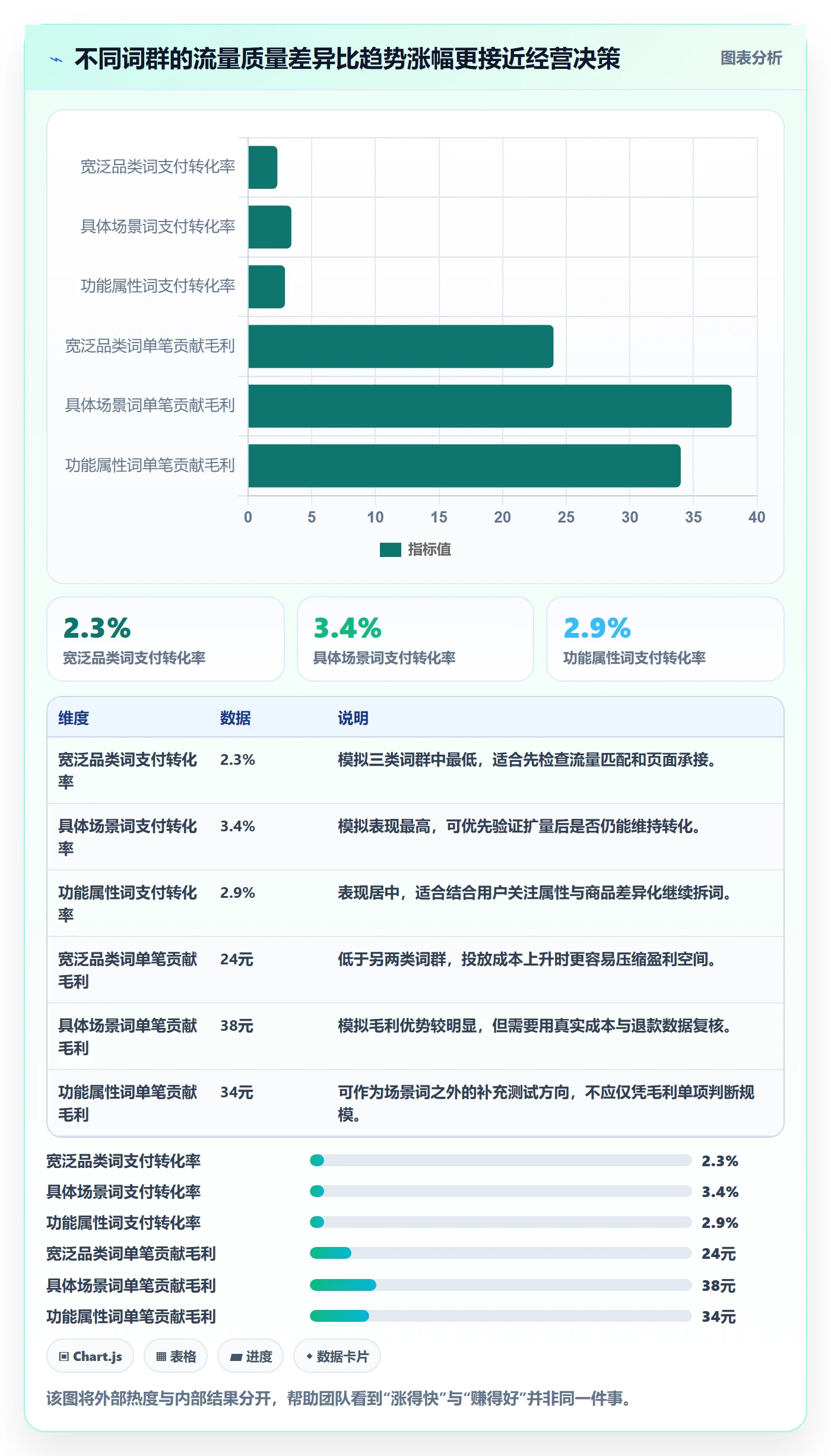
Task: Click progress bar for 具体场景词支付转化率
Action: click(500, 1191)
